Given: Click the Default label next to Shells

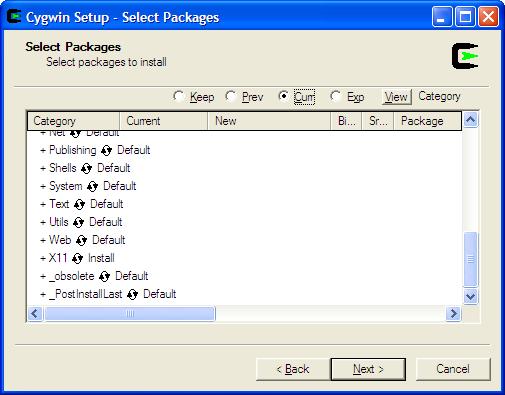Looking at the screenshot, I should tap(114, 168).
